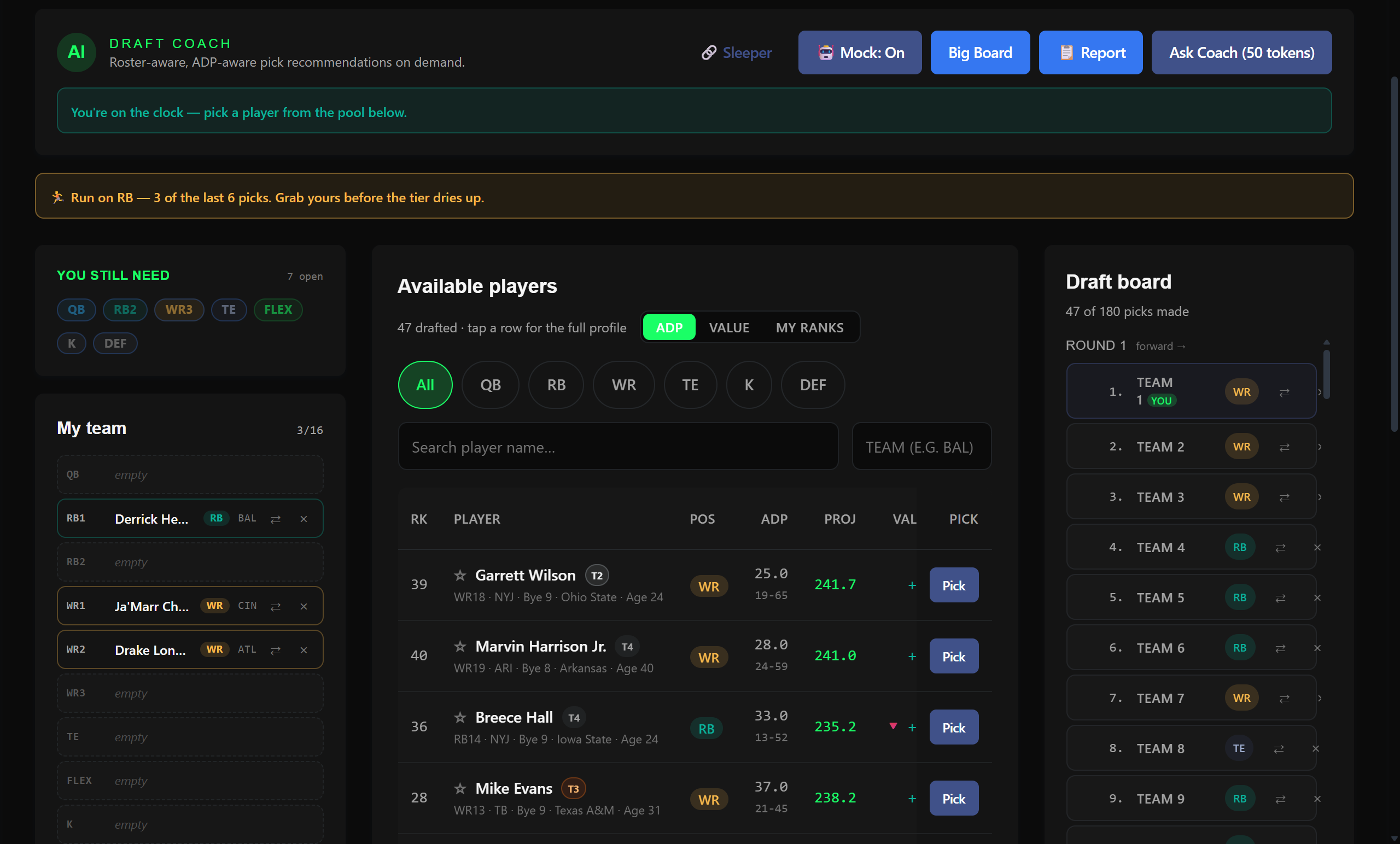The height and width of the screenshot is (844, 1400).
Task: Swap Ja'Marr Chase in WR1 slot
Action: pyautogui.click(x=276, y=607)
